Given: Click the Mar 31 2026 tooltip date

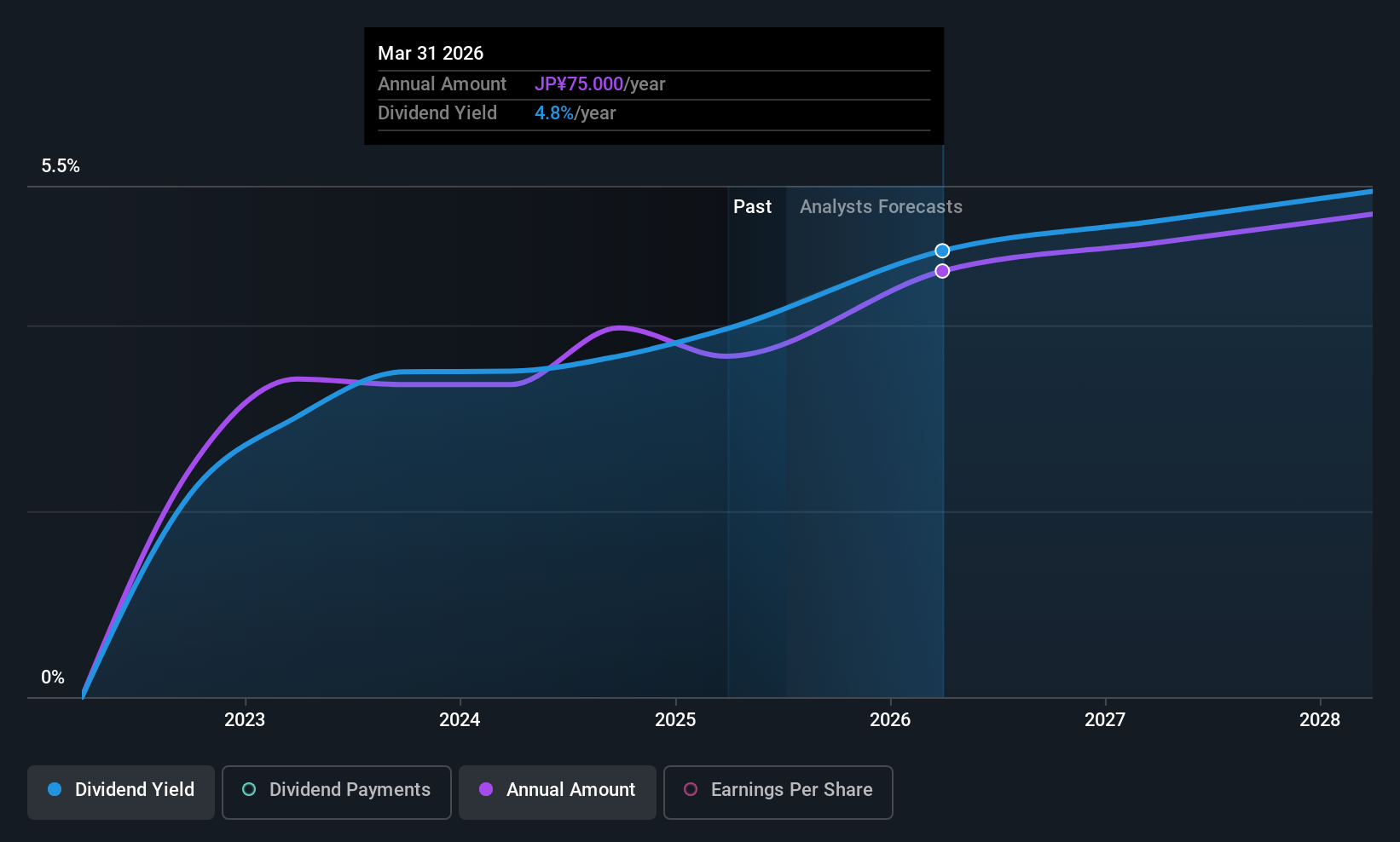Looking at the screenshot, I should pyautogui.click(x=431, y=54).
